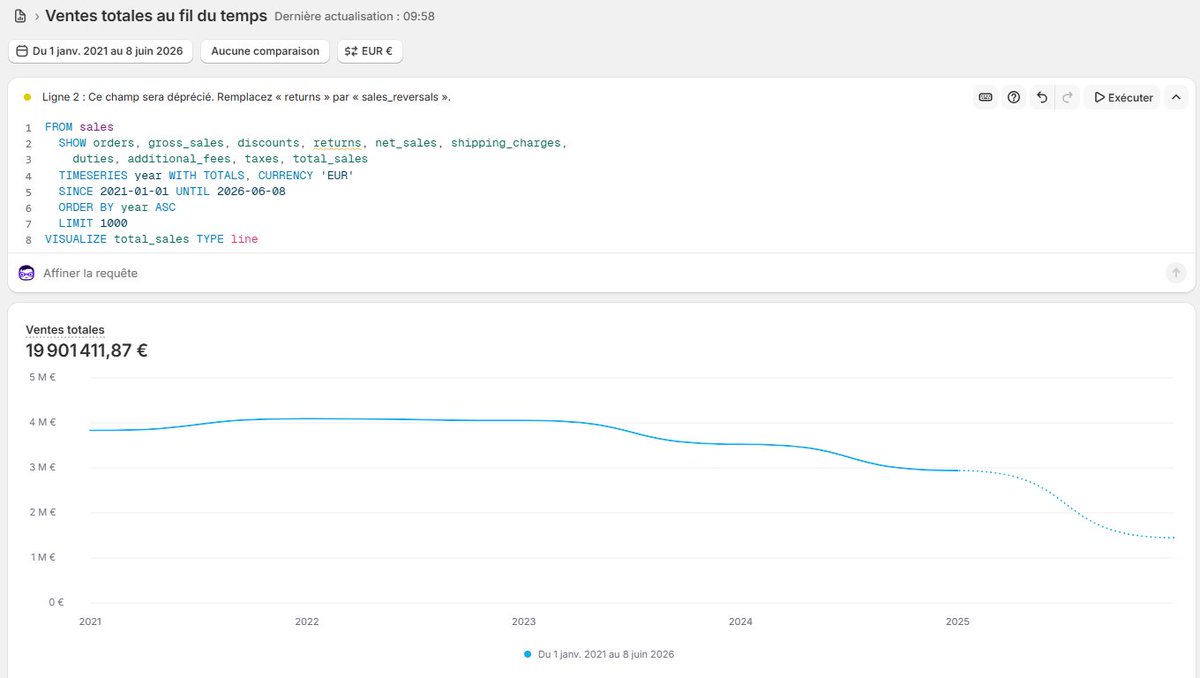Screen dimensions: 1200x678
Task: Run the query with Exécuter
Action: (x=1123, y=97)
